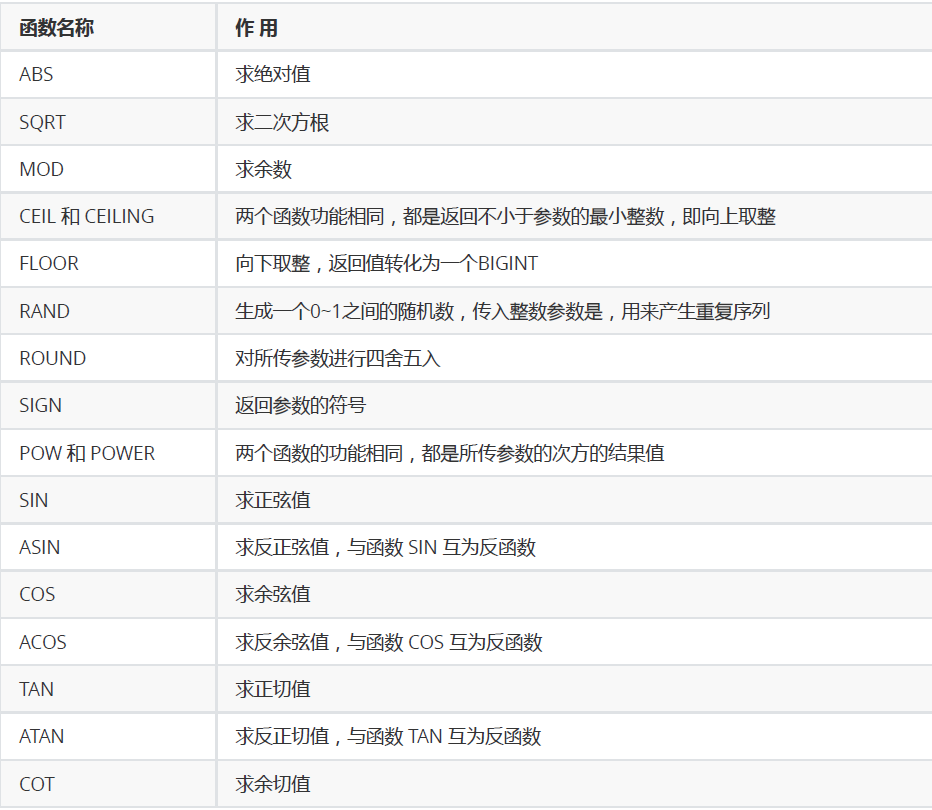932x810 pixels.
Task: Click the 求余弦值 description
Action: [273, 594]
